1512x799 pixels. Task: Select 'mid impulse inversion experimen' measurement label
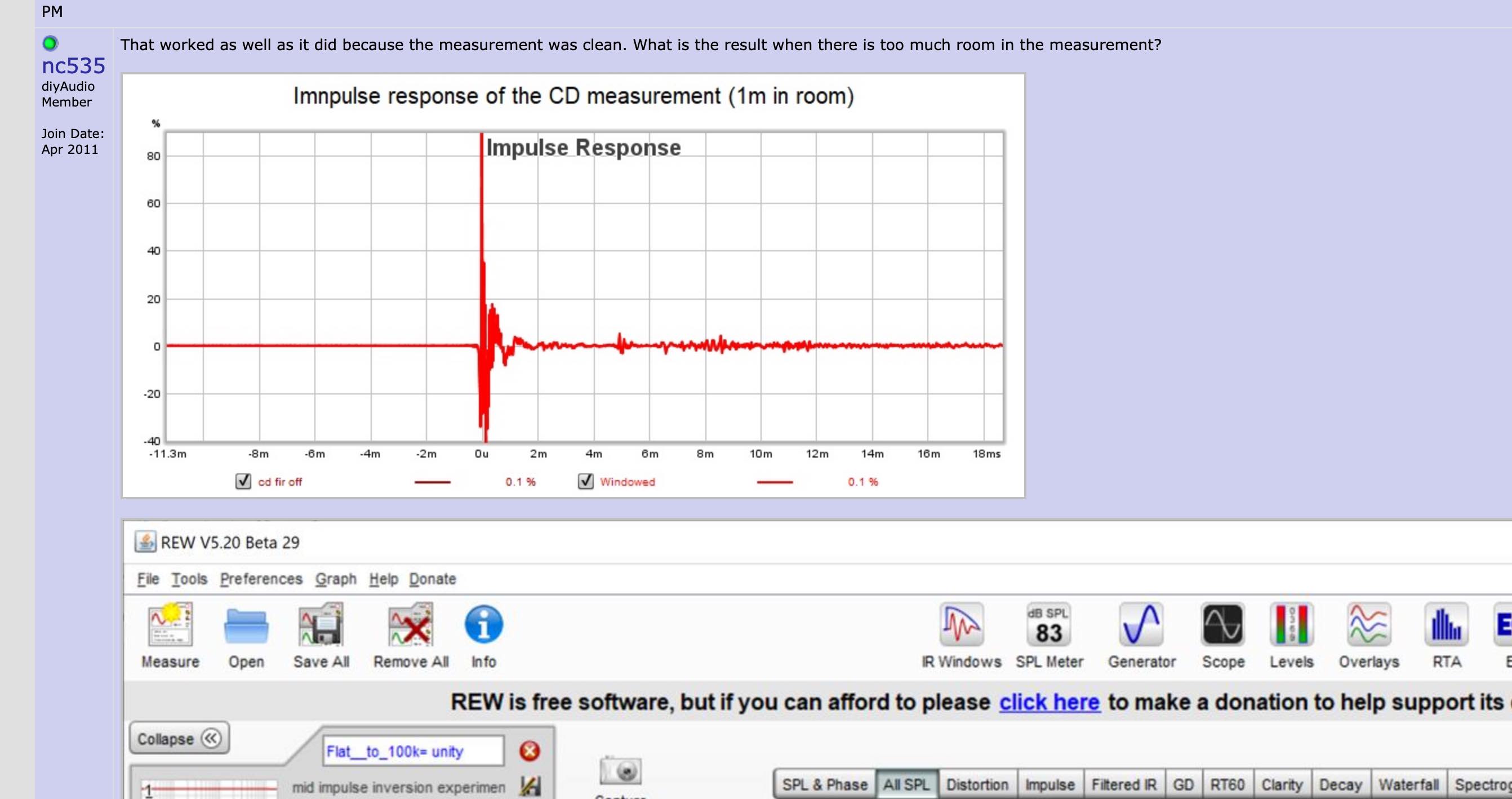tap(398, 787)
